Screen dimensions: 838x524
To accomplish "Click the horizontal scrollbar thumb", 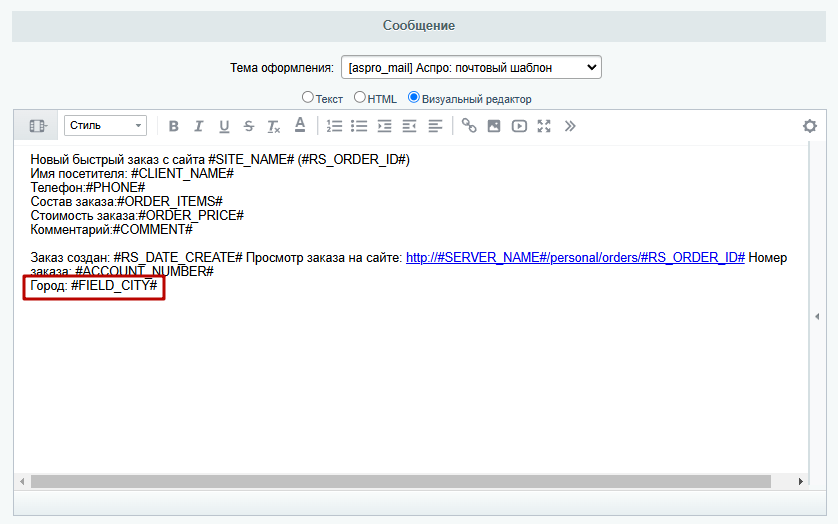I will 401,481.
